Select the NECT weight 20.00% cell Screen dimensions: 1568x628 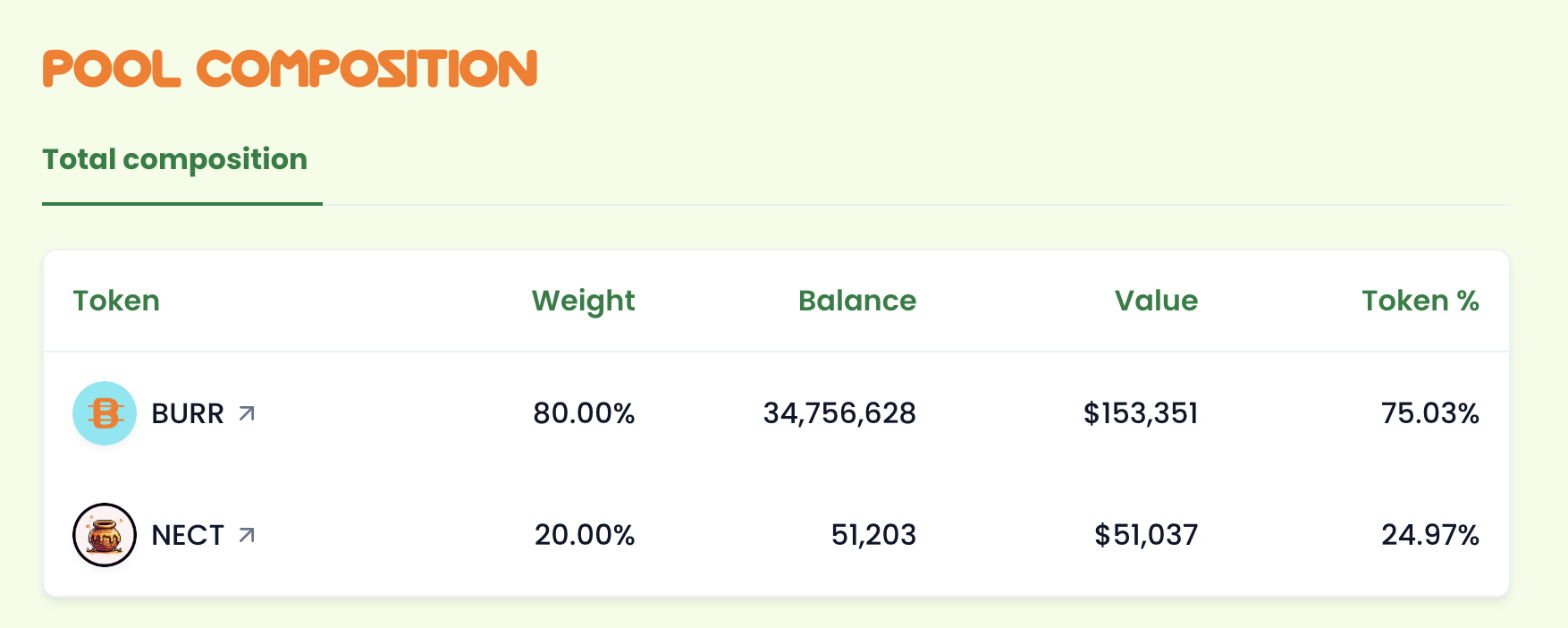pyautogui.click(x=585, y=535)
